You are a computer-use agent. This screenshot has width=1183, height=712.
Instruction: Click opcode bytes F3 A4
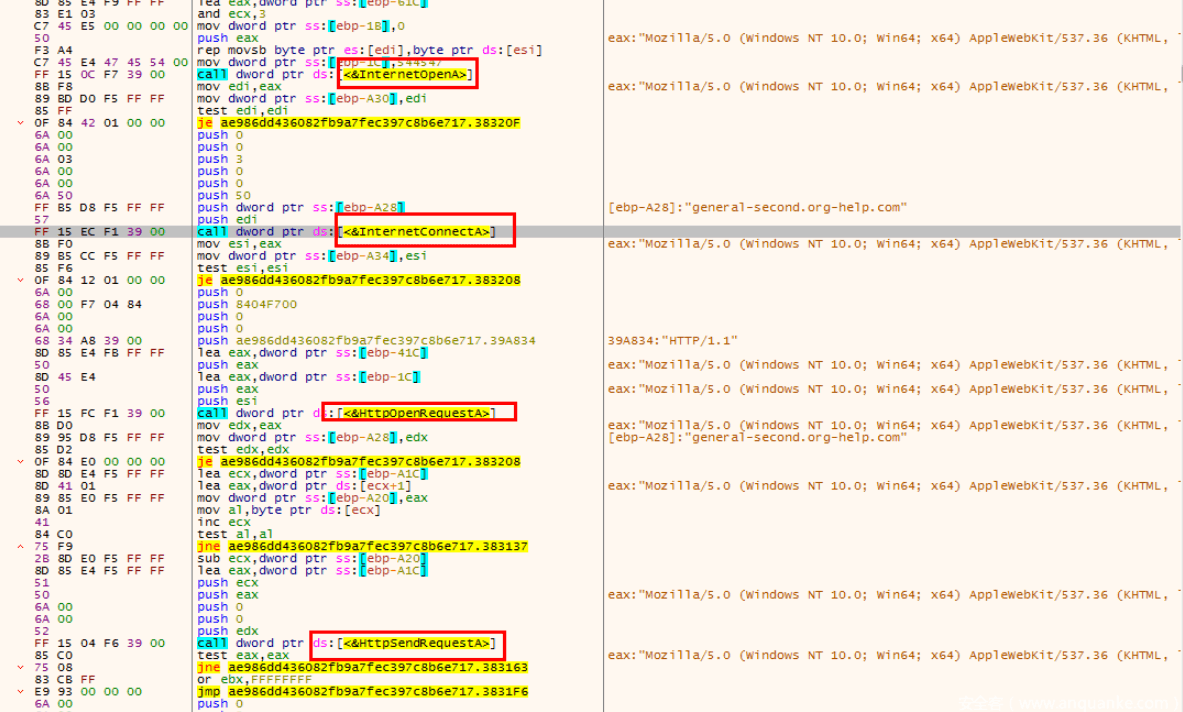click(54, 50)
